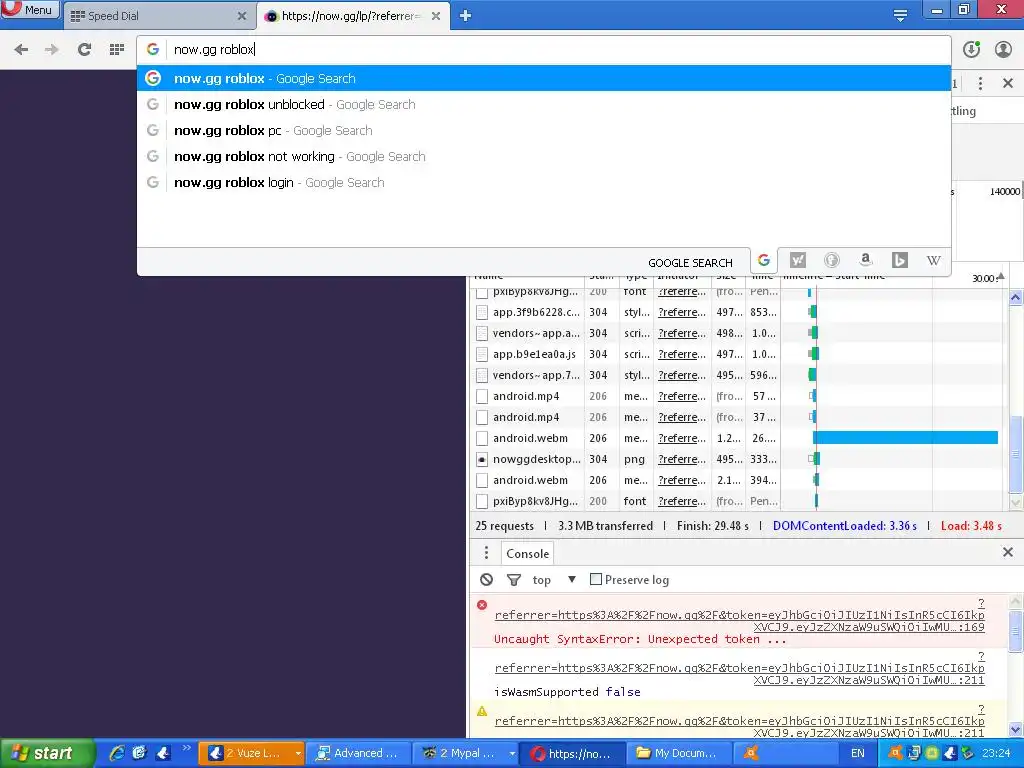Viewport: 1024px width, 768px height.
Task: Open initiator link of app.b9e1ea0a.js row
Action: point(682,354)
